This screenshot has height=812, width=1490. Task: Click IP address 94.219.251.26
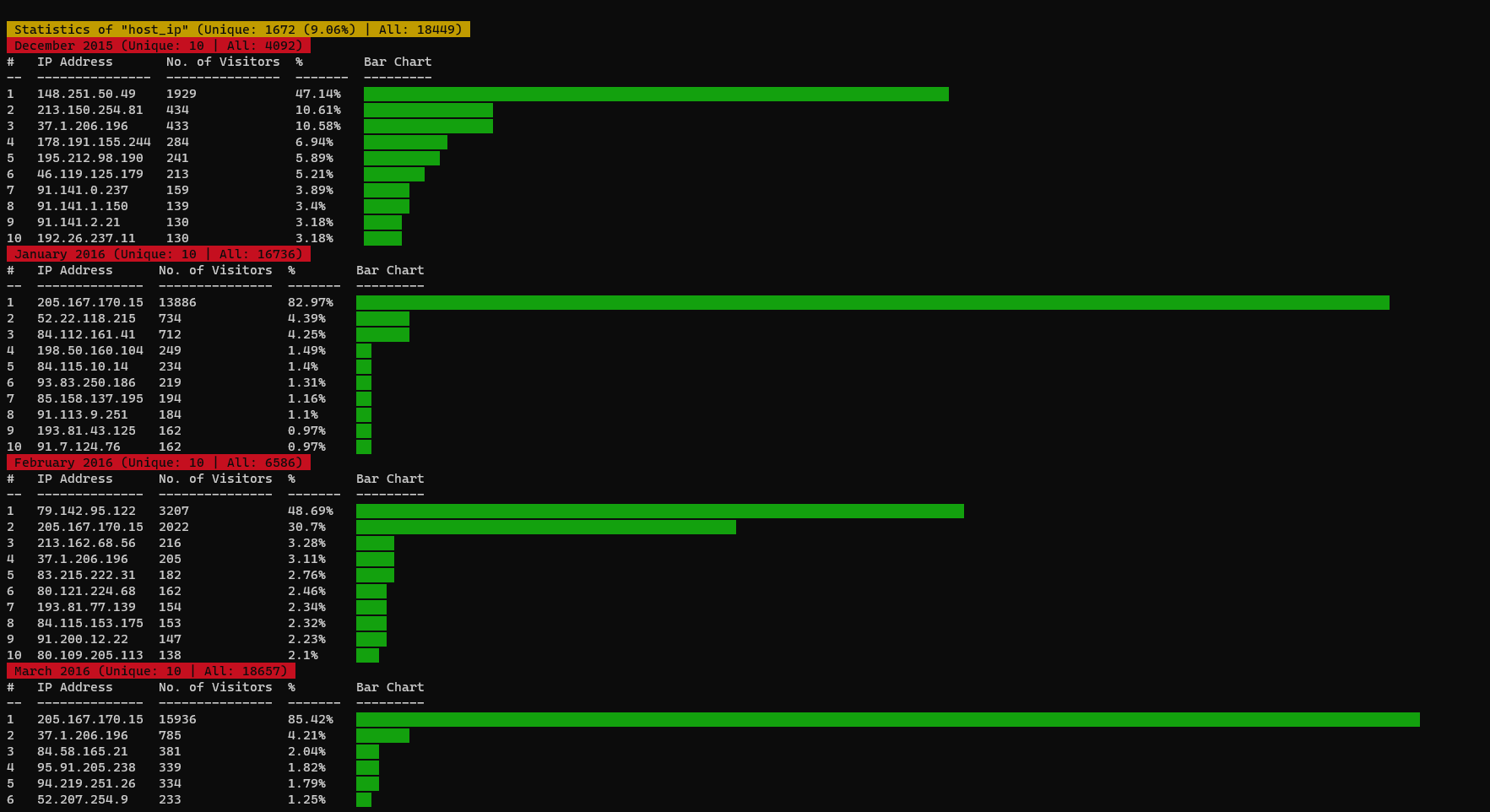[86, 783]
